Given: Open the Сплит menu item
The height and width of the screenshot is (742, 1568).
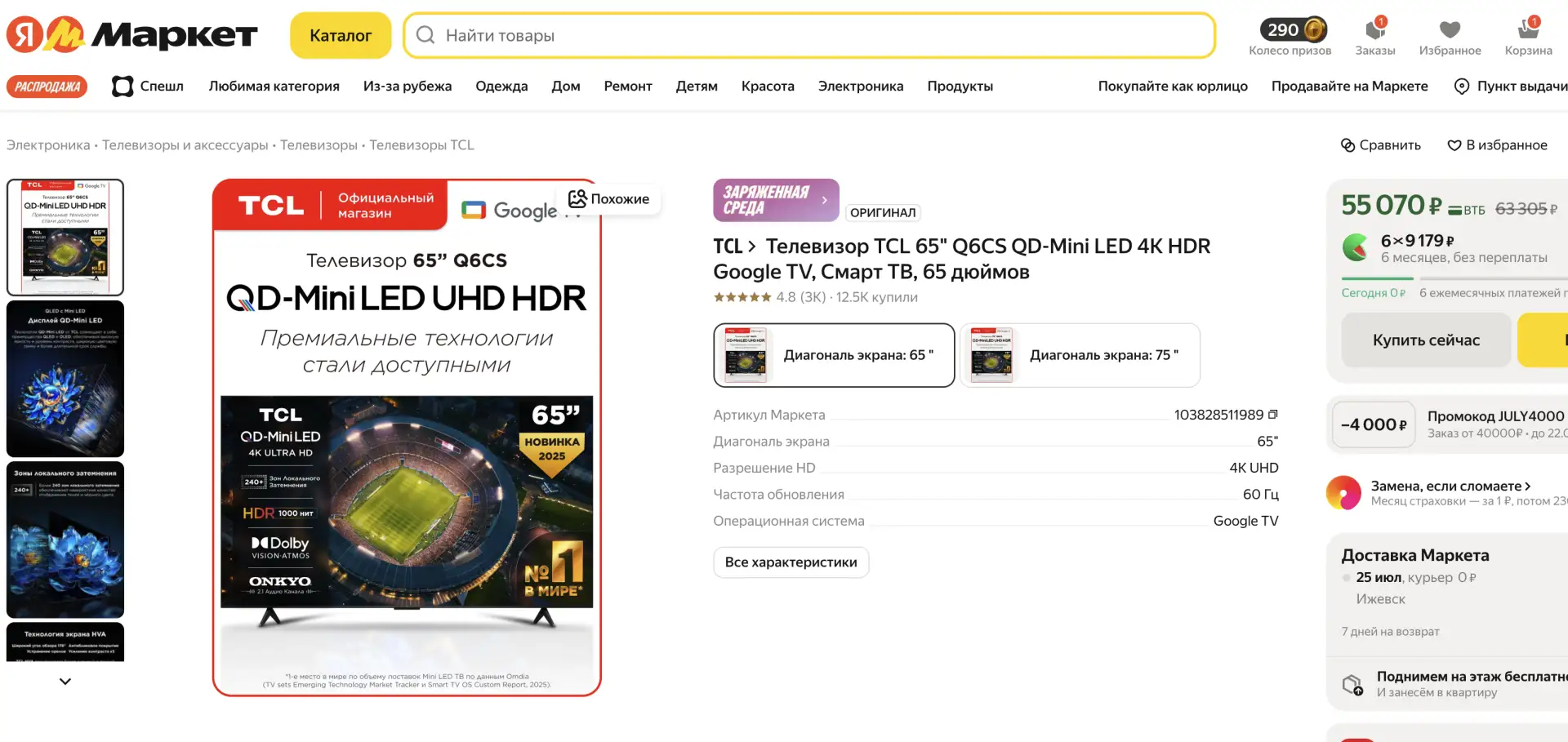Looking at the screenshot, I should (x=148, y=86).
